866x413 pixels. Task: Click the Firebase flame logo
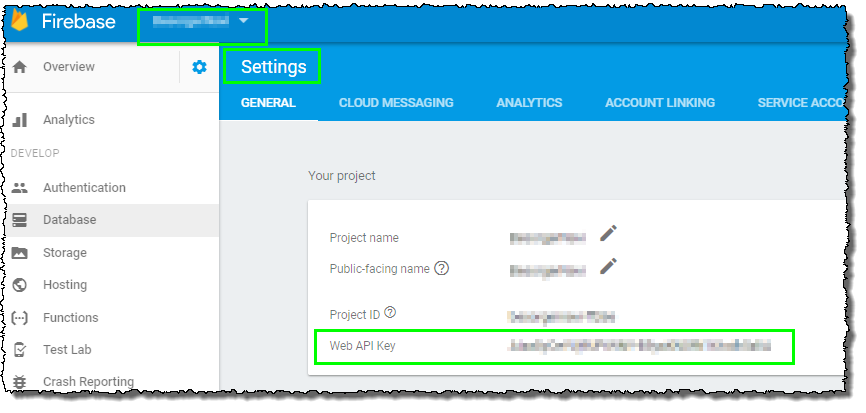[x=19, y=22]
